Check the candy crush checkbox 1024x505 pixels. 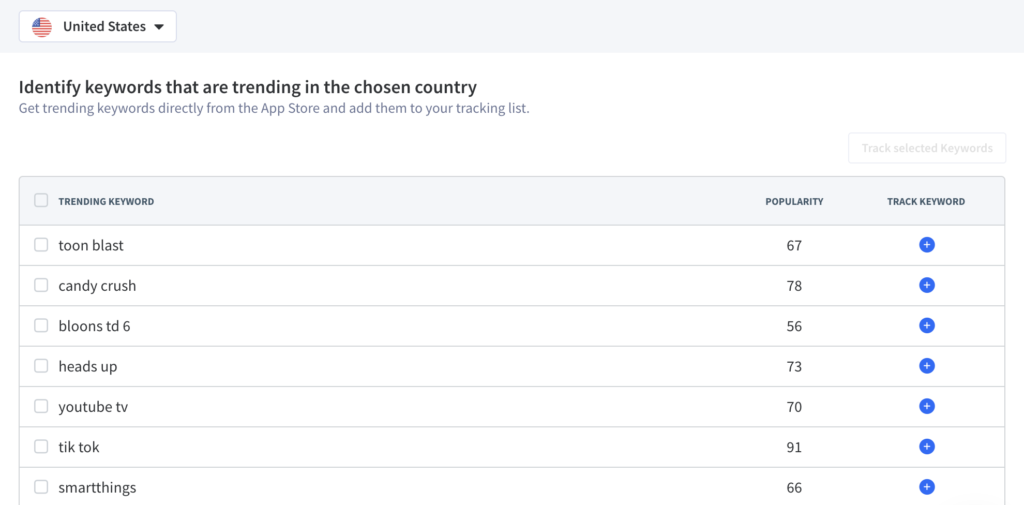[x=41, y=285]
